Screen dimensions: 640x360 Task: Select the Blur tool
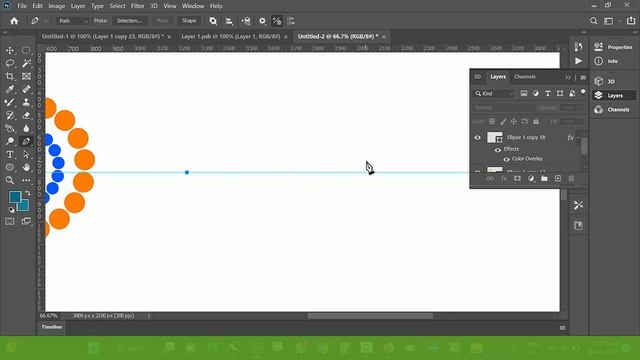[x=26, y=129]
